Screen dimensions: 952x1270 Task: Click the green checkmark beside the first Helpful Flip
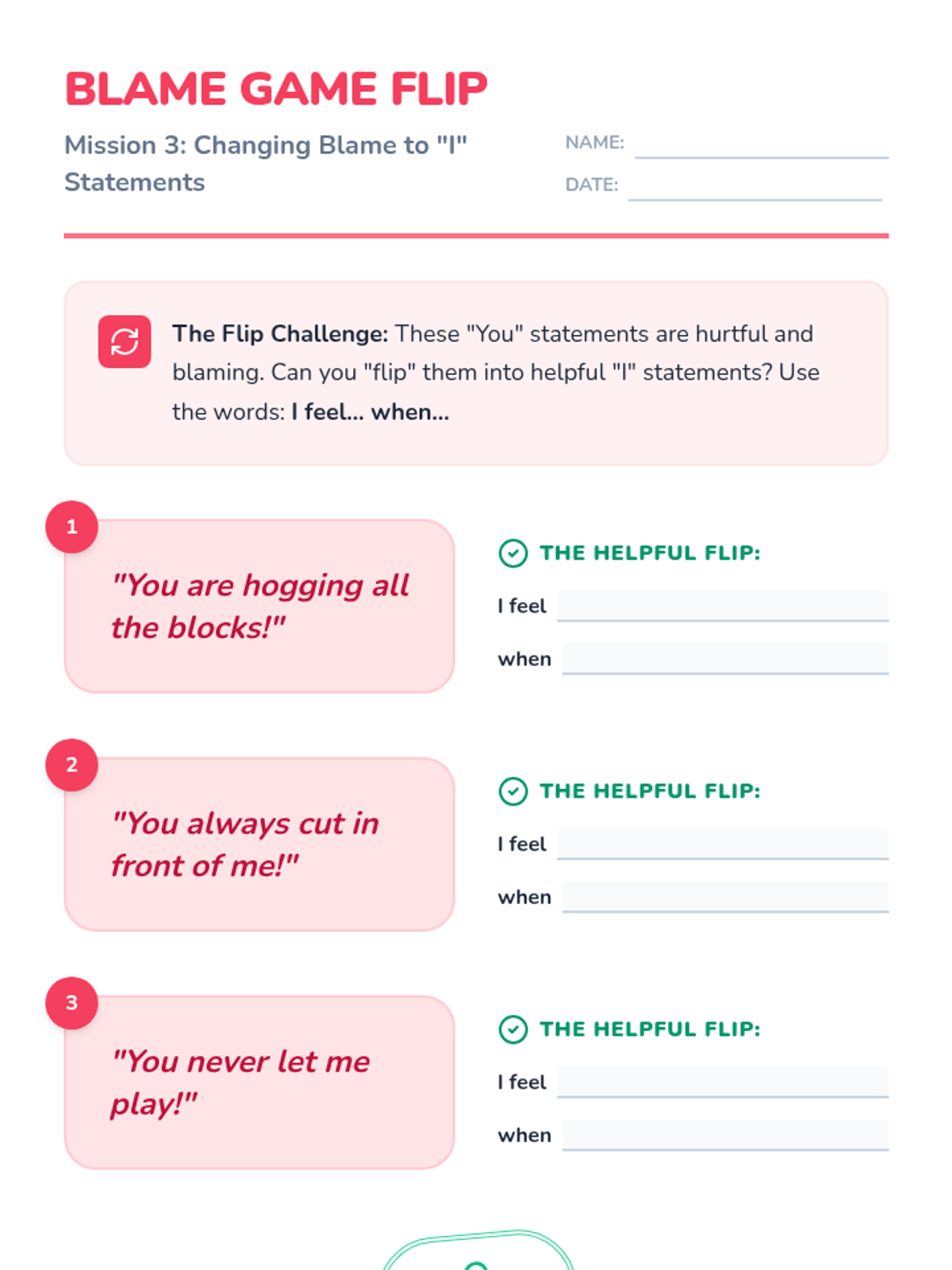tap(513, 553)
